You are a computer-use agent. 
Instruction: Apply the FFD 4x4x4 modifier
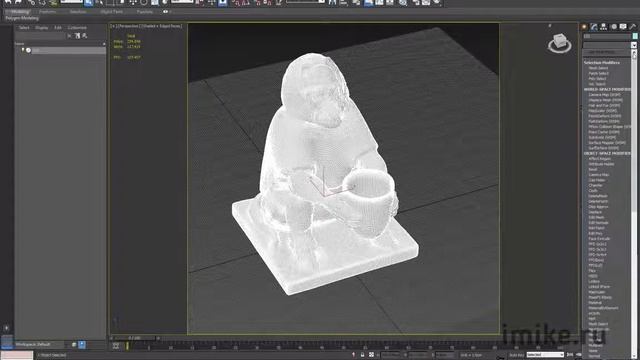[597, 255]
